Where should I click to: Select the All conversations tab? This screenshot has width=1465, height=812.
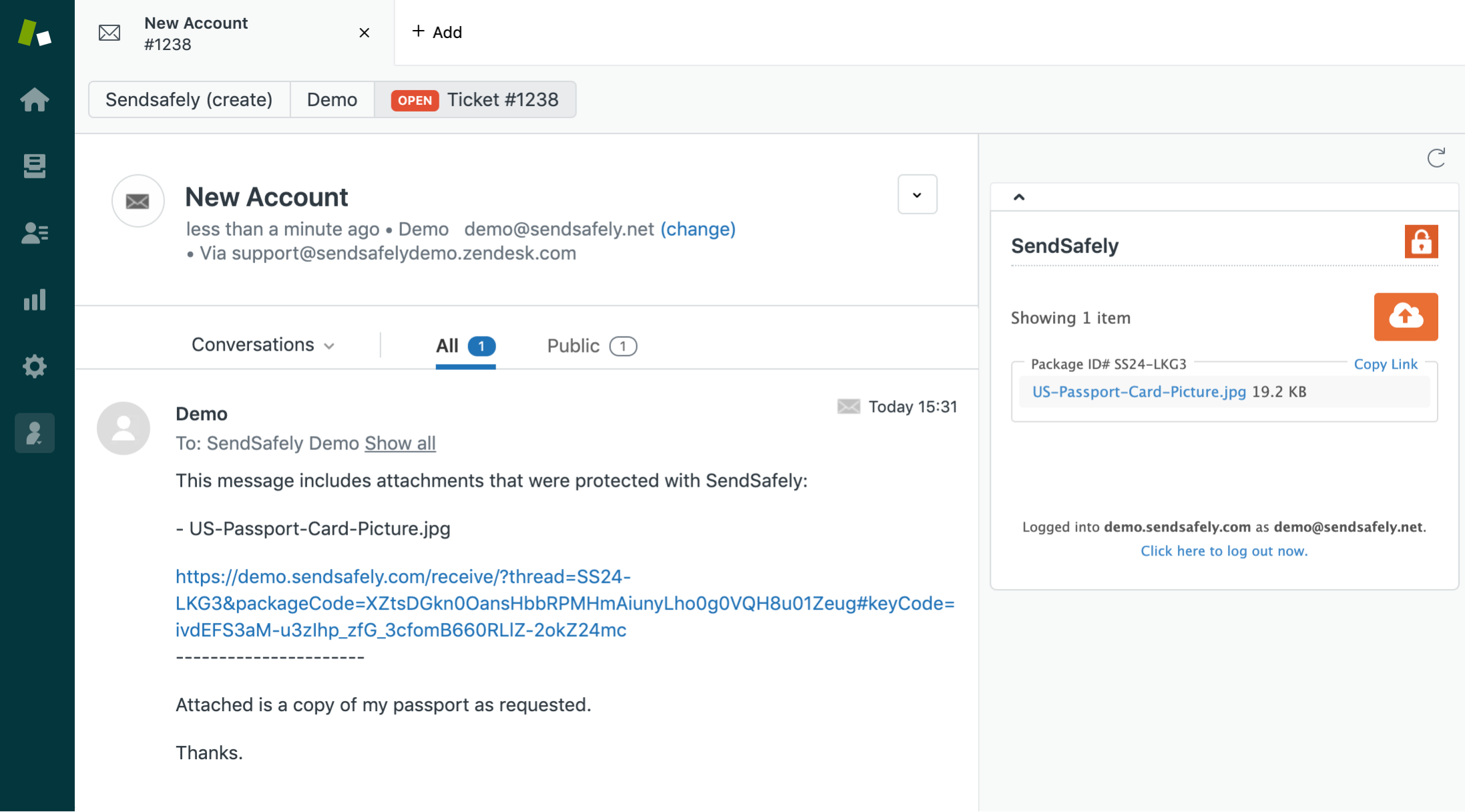pyautogui.click(x=464, y=346)
